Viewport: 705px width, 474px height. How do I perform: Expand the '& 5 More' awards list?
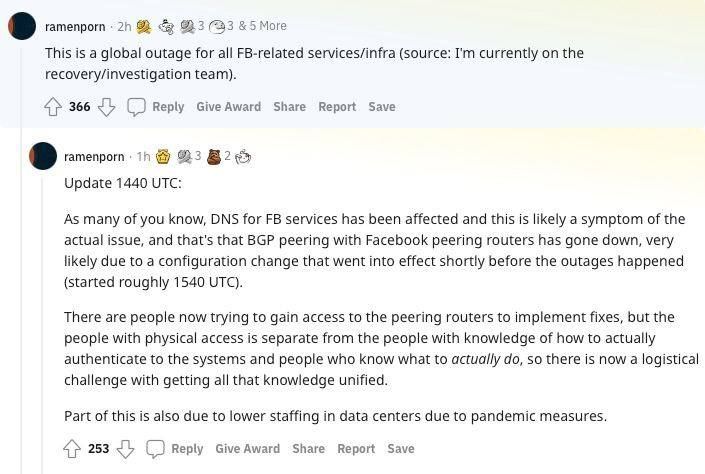point(262,26)
